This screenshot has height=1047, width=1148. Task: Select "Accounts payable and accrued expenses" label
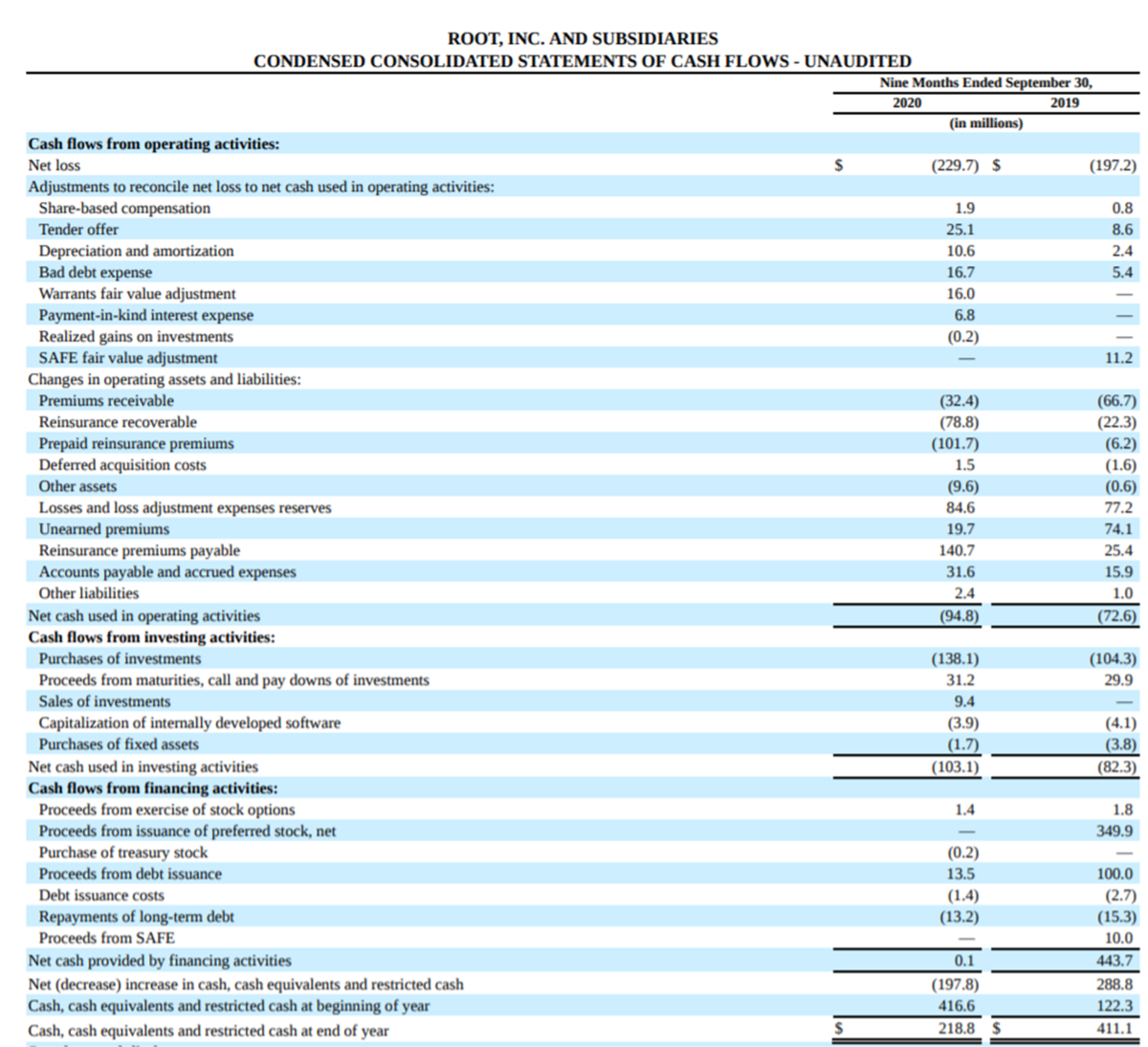[x=167, y=572]
